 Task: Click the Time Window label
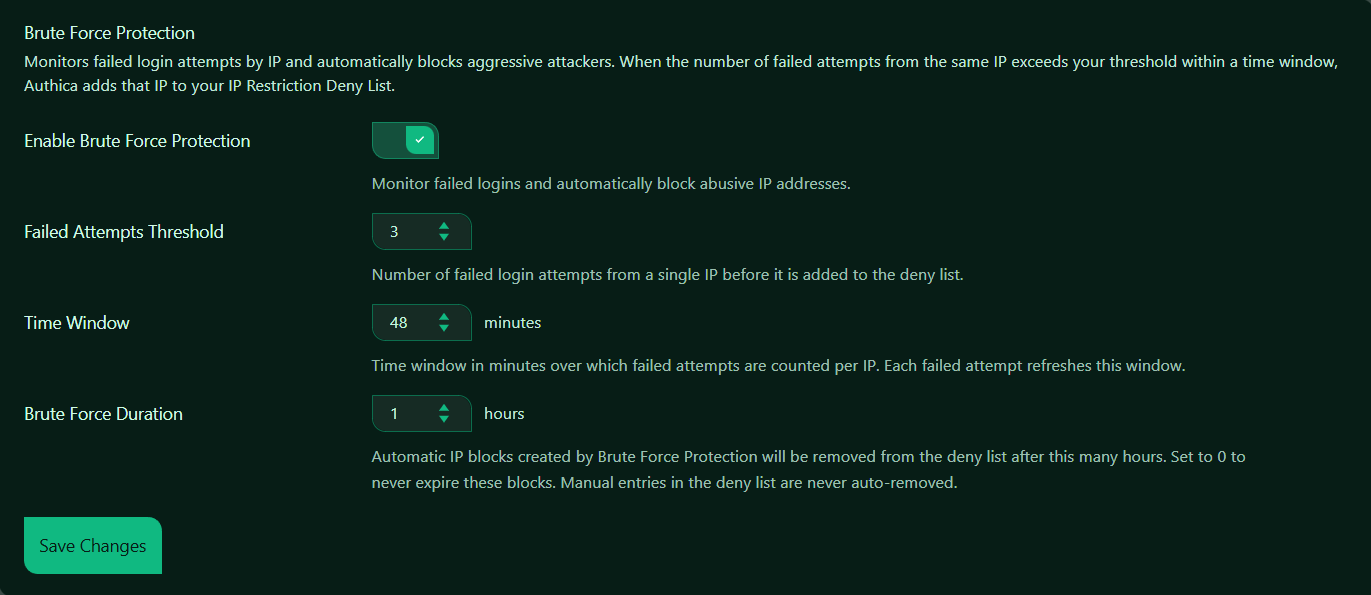[x=77, y=323]
